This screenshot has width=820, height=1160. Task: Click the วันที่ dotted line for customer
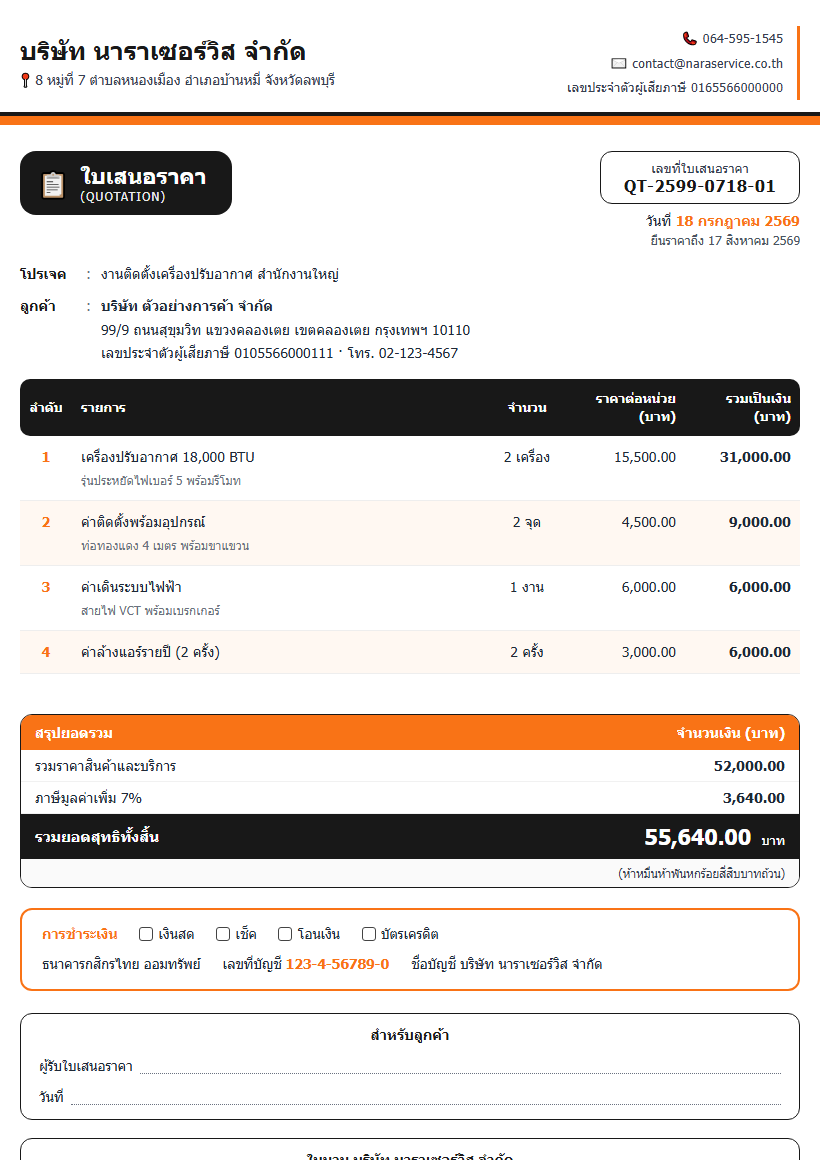point(426,1098)
